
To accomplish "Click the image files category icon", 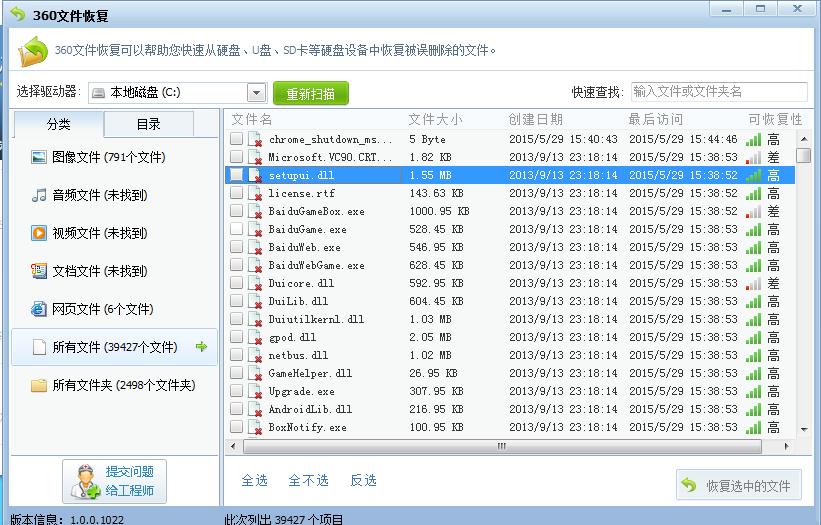I will 39,157.
